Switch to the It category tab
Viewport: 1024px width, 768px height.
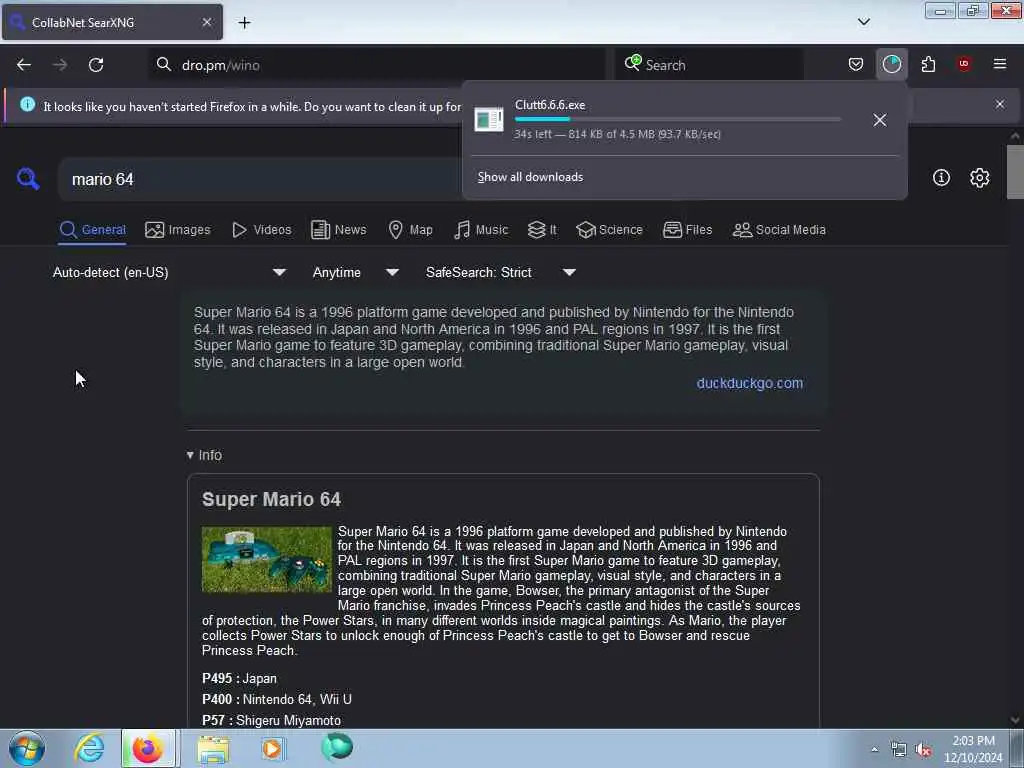click(x=542, y=230)
